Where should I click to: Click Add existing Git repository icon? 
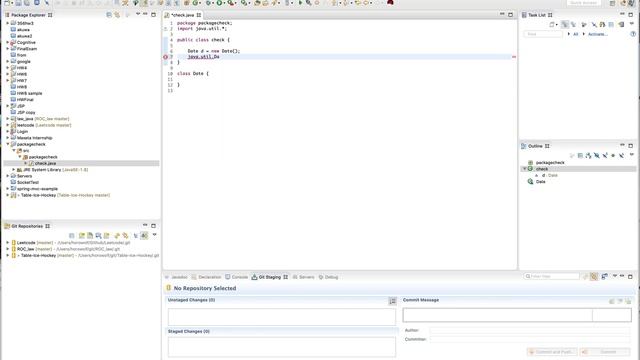point(82,236)
